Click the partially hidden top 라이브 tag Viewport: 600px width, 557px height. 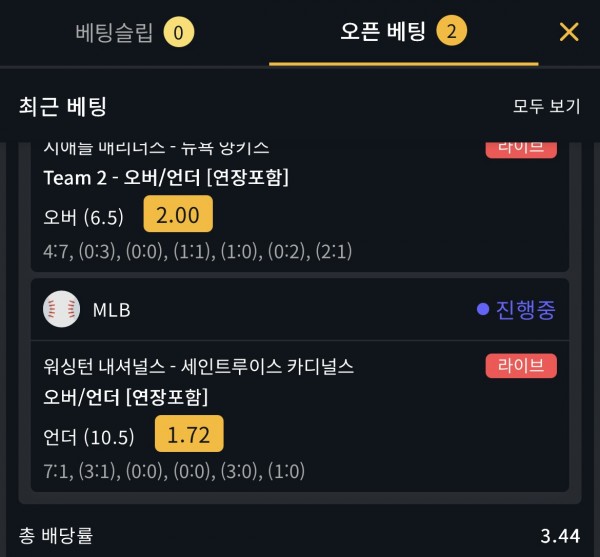[x=521, y=149]
